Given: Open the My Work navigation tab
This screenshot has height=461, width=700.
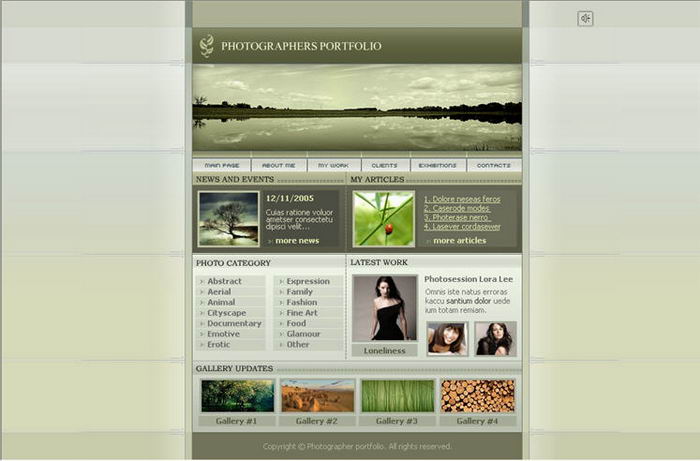Looking at the screenshot, I should click(x=333, y=165).
